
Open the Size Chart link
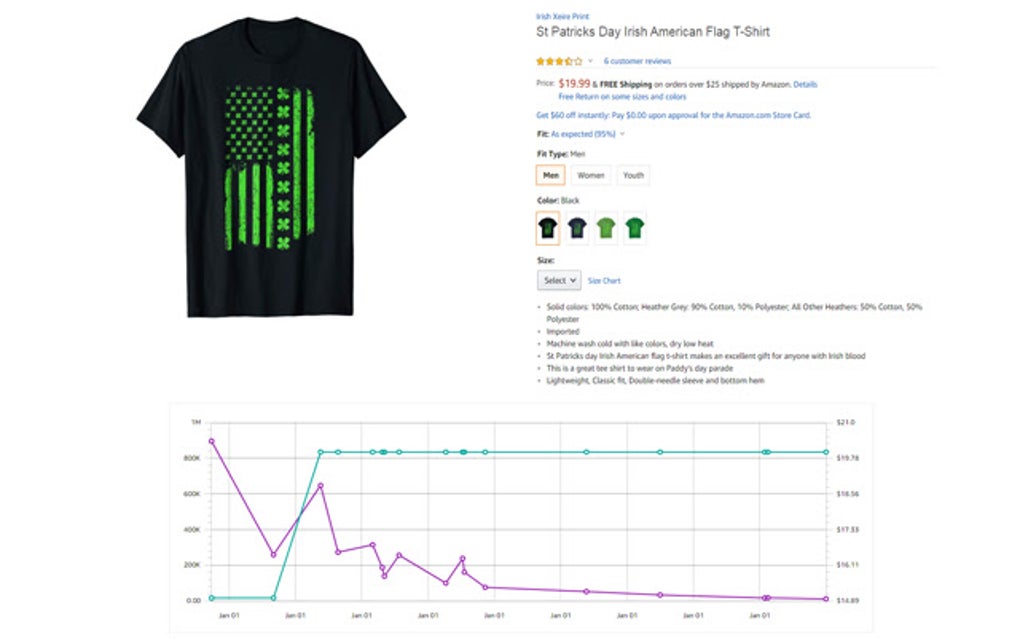click(x=604, y=281)
